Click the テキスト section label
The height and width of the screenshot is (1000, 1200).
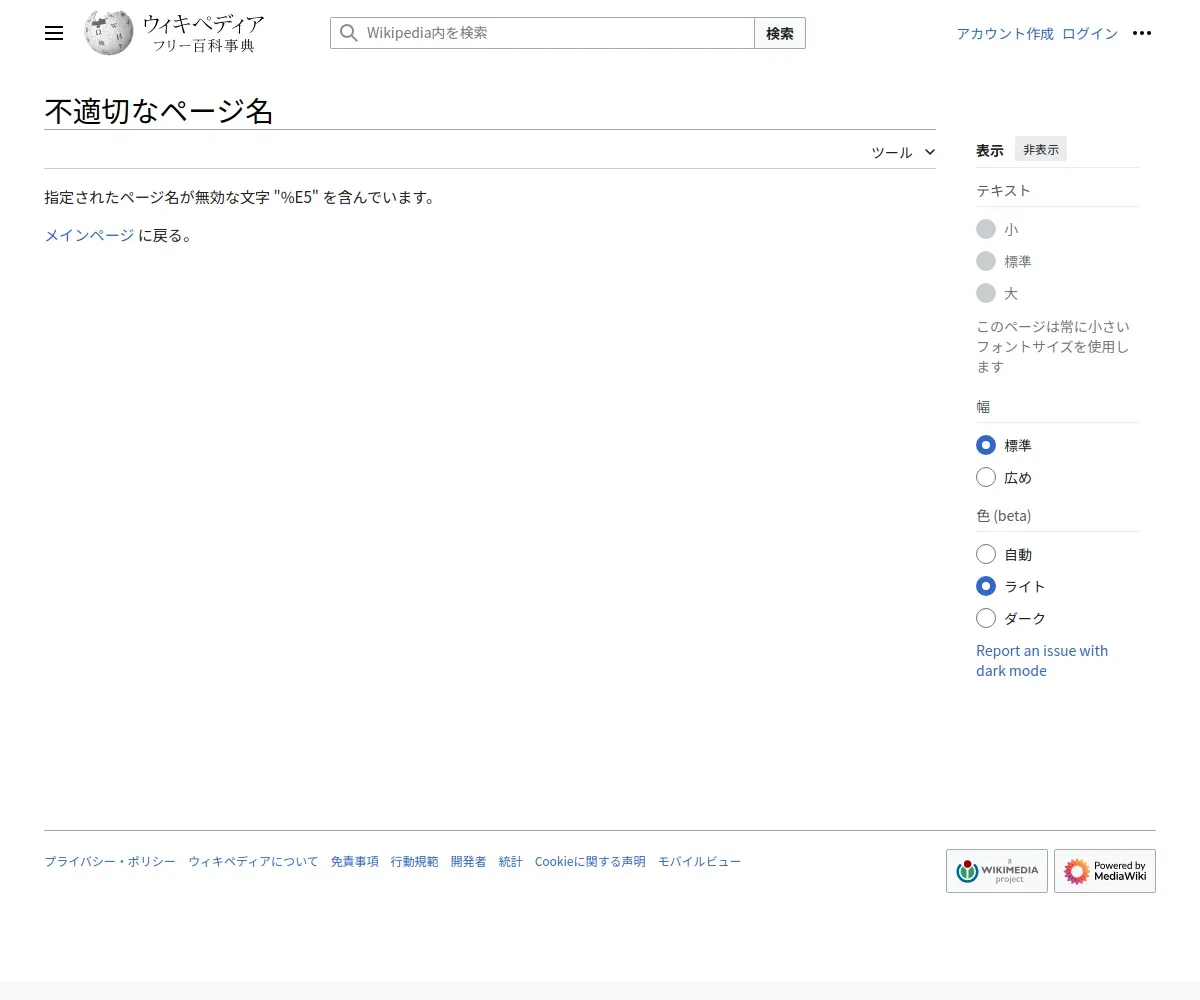(x=1003, y=190)
